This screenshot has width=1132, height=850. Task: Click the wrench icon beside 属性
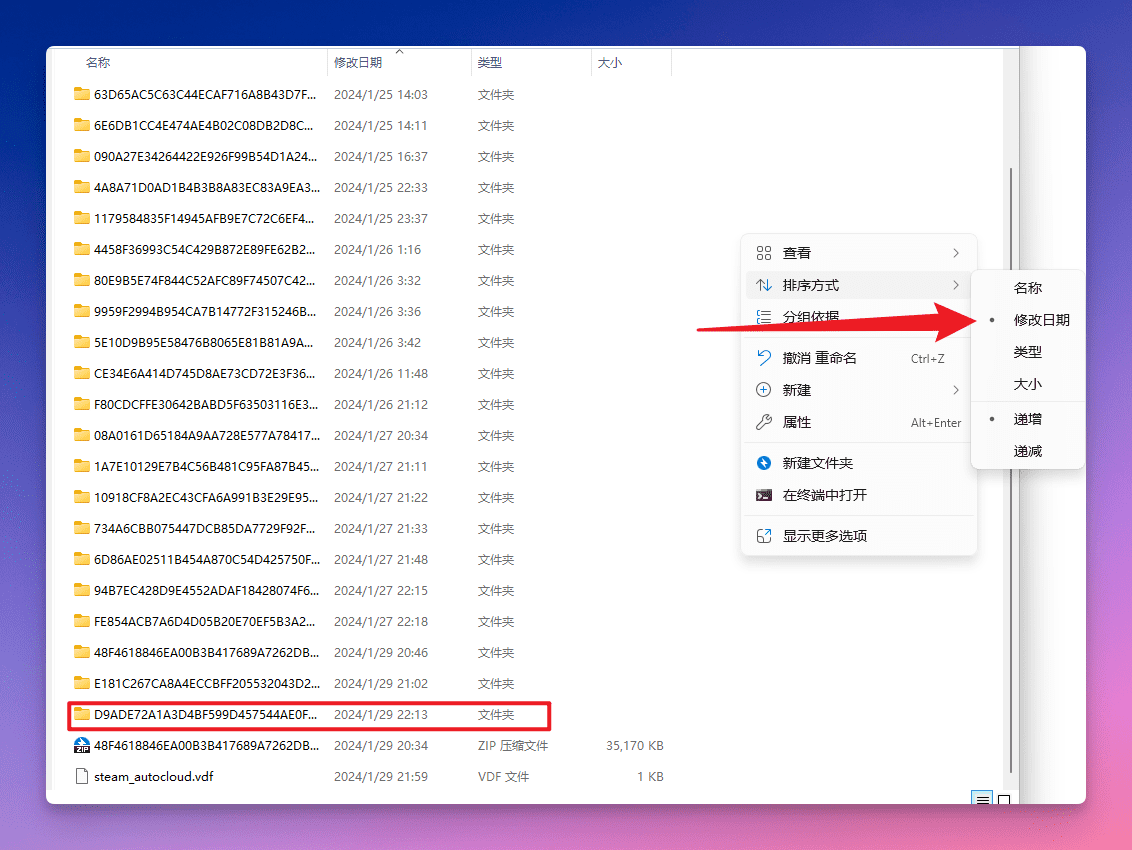(x=764, y=422)
